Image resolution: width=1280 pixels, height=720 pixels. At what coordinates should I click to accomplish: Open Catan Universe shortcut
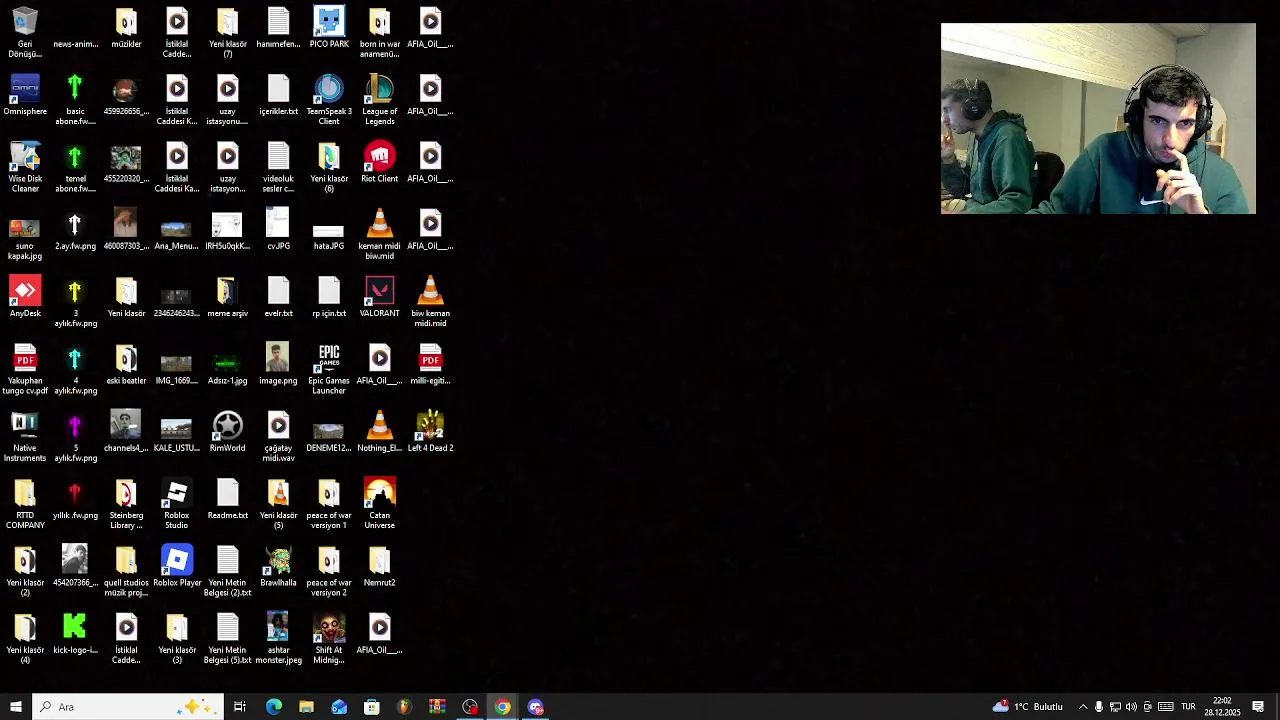[x=379, y=504]
